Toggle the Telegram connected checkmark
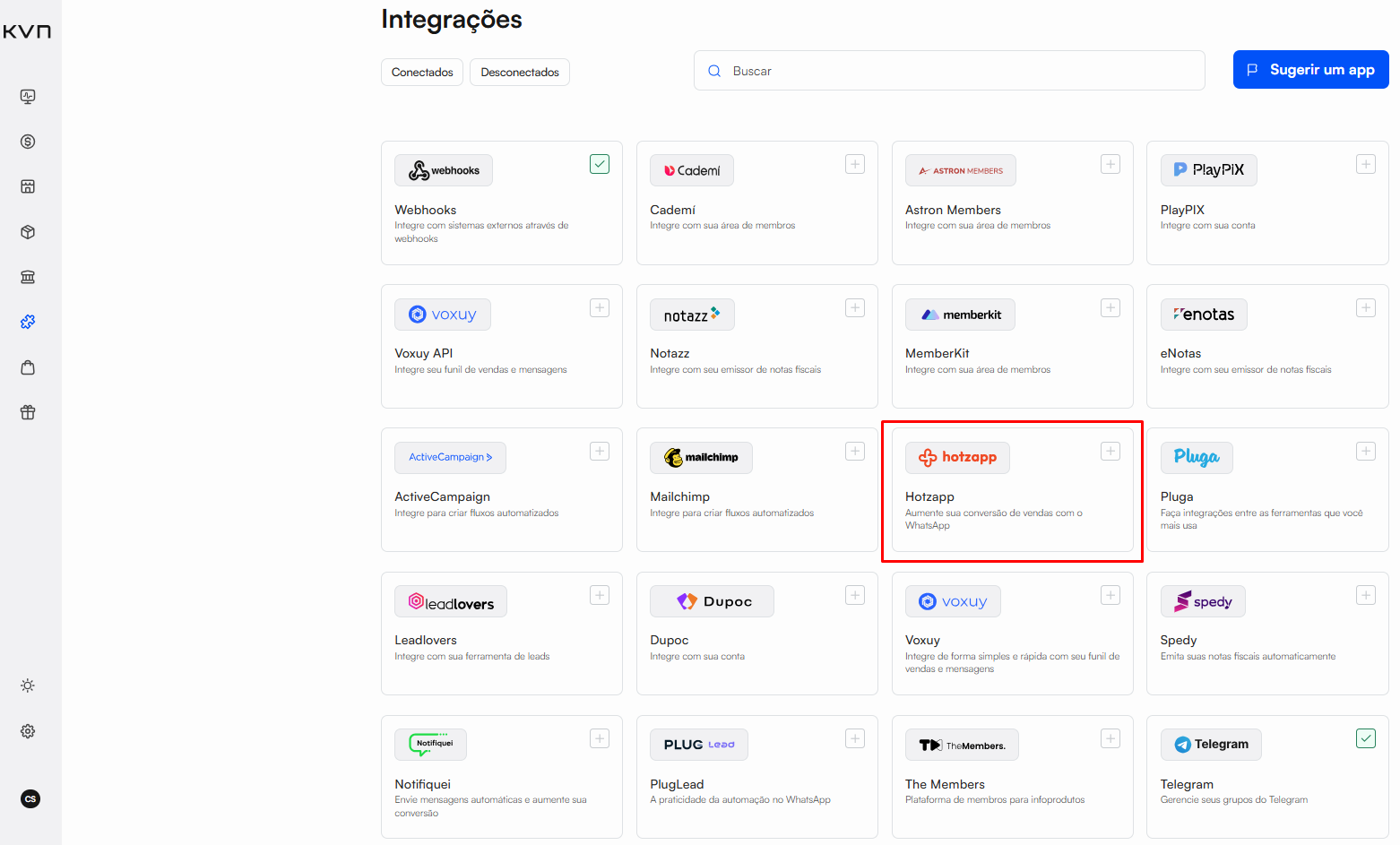 point(1365,738)
